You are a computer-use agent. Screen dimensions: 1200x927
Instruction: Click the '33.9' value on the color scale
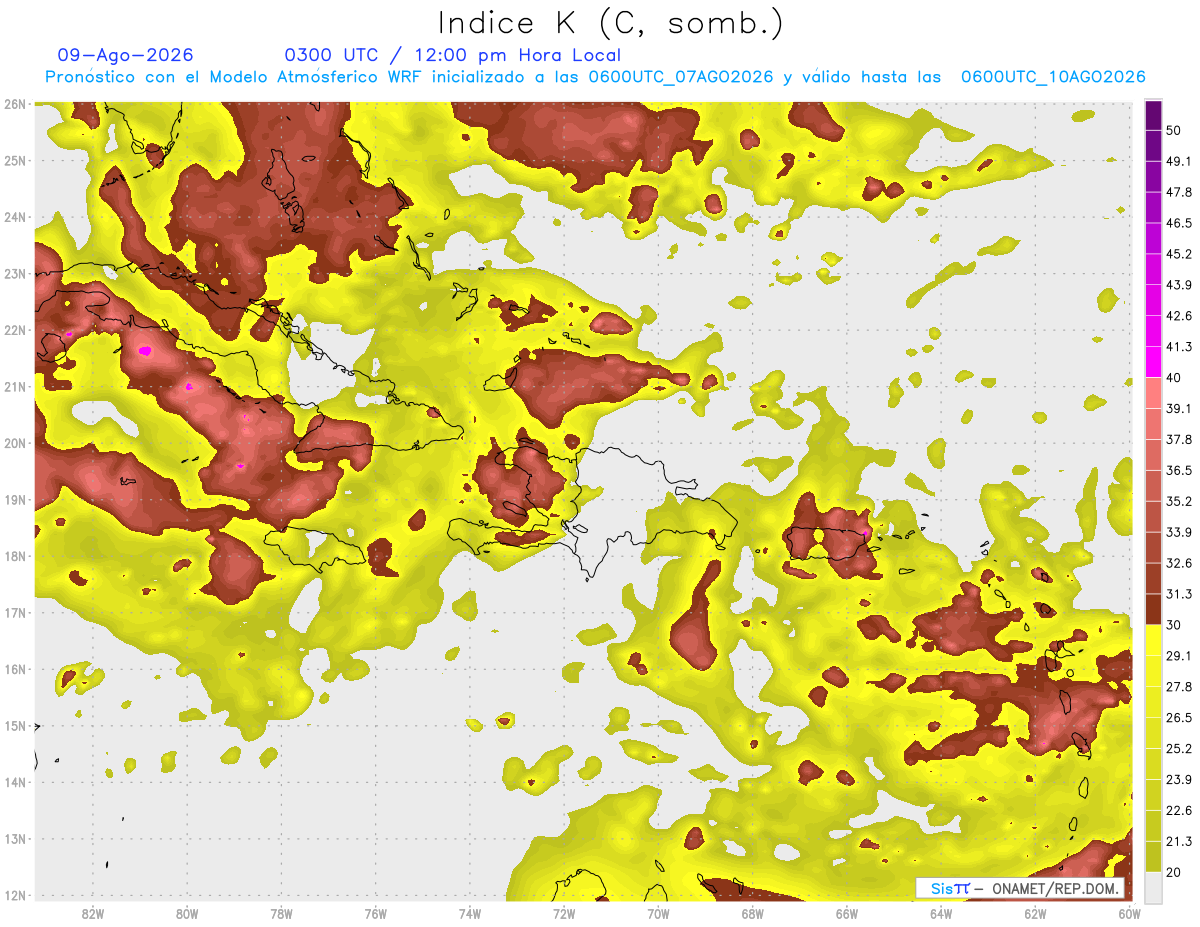pos(1179,532)
